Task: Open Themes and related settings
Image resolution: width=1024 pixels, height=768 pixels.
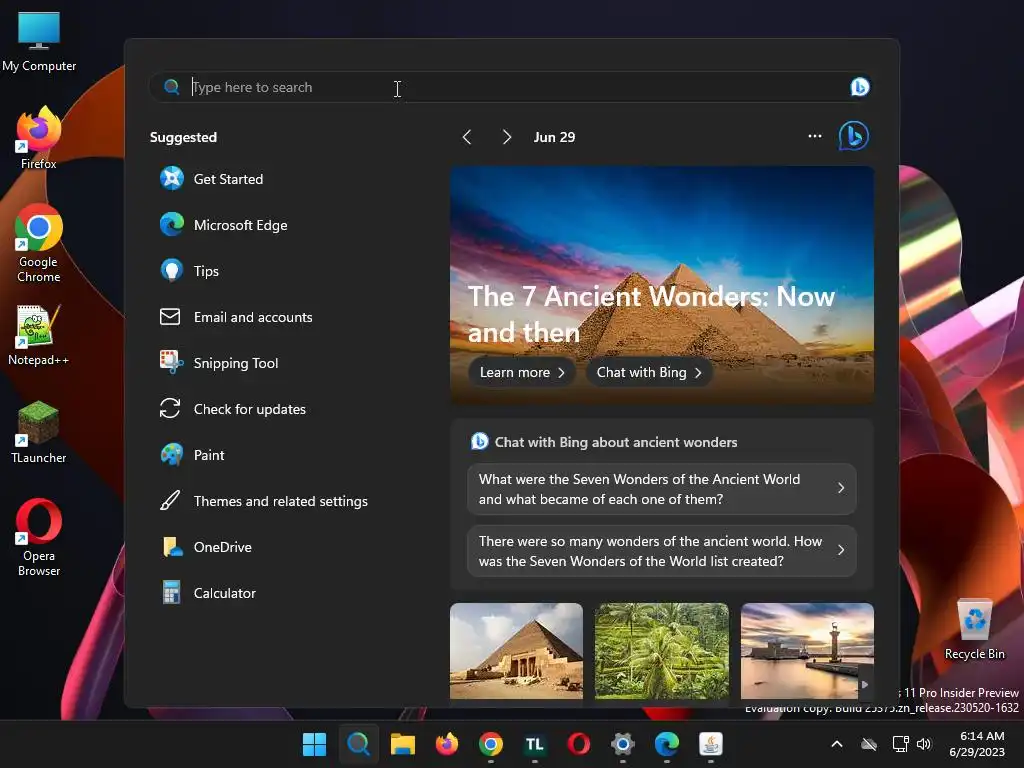Action: pyautogui.click(x=264, y=501)
